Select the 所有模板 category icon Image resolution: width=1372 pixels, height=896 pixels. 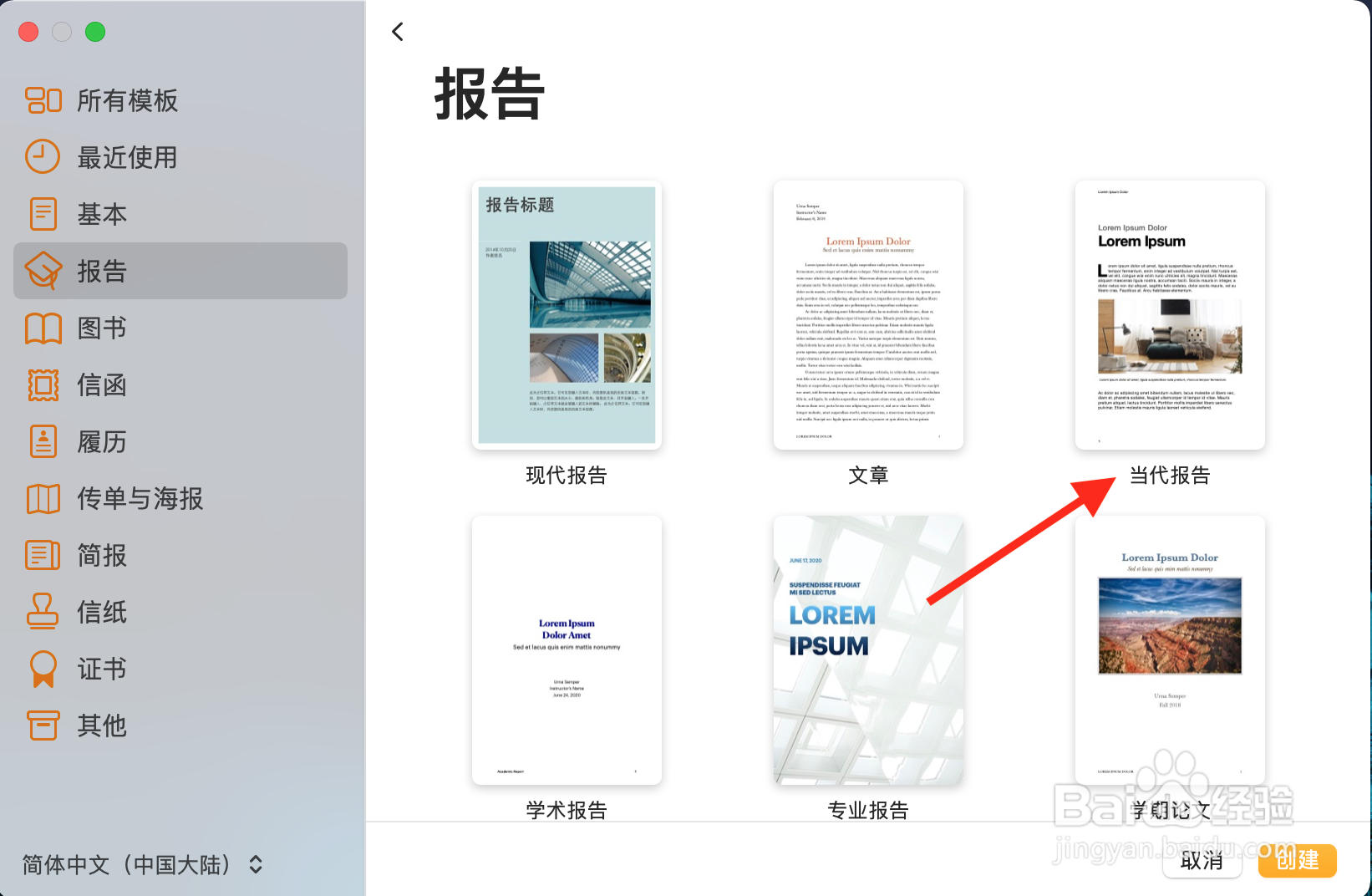tap(43, 99)
